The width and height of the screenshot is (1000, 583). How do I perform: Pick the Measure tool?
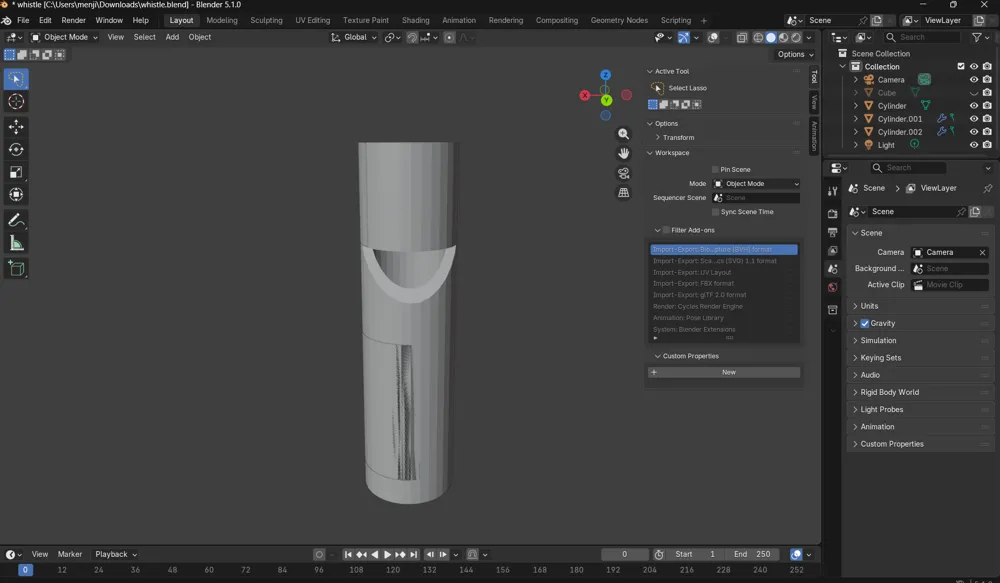click(x=16, y=243)
